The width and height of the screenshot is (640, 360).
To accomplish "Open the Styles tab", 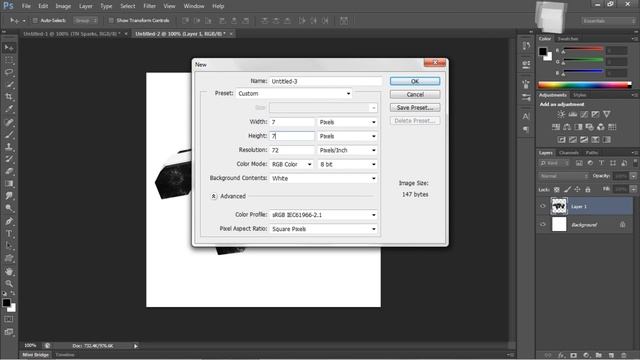I will coord(580,95).
